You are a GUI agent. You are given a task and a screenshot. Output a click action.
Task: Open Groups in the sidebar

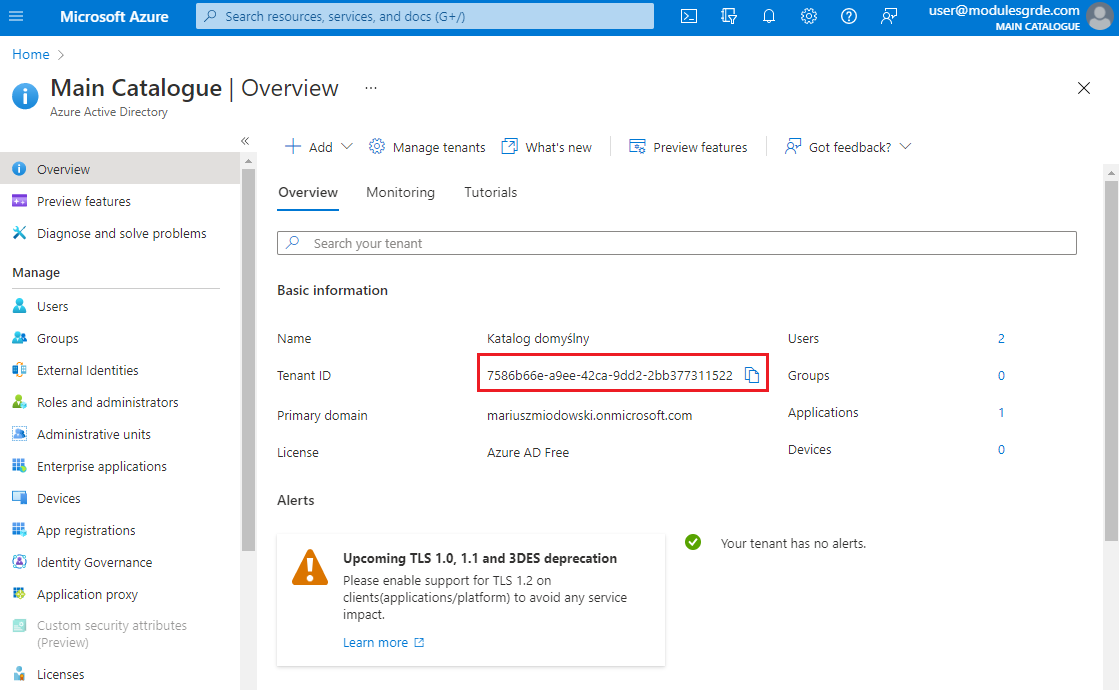(120, 339)
